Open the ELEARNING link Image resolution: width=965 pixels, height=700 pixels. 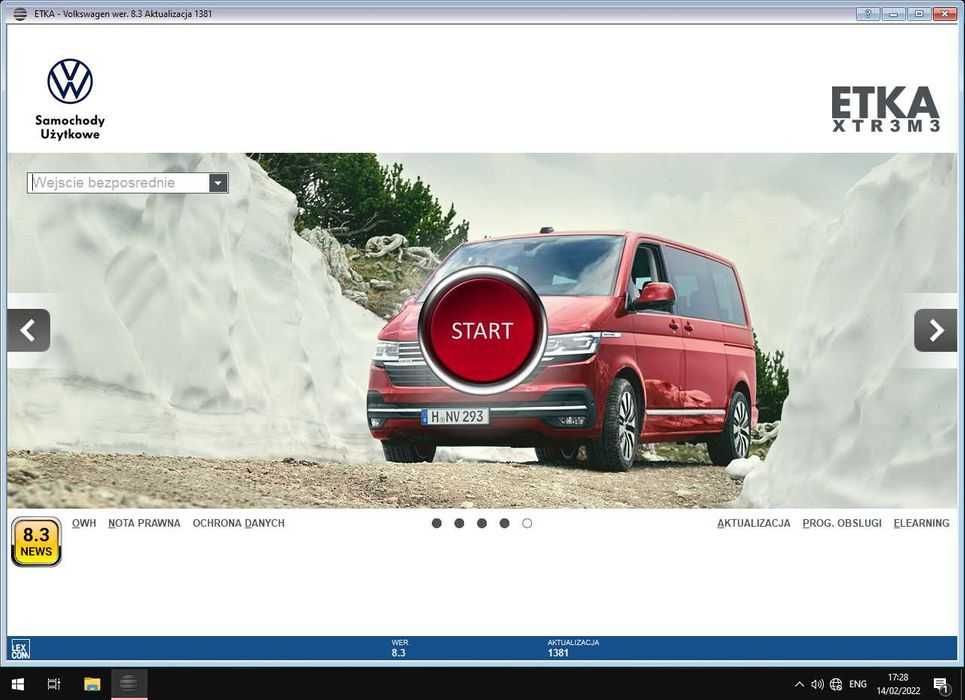[921, 523]
